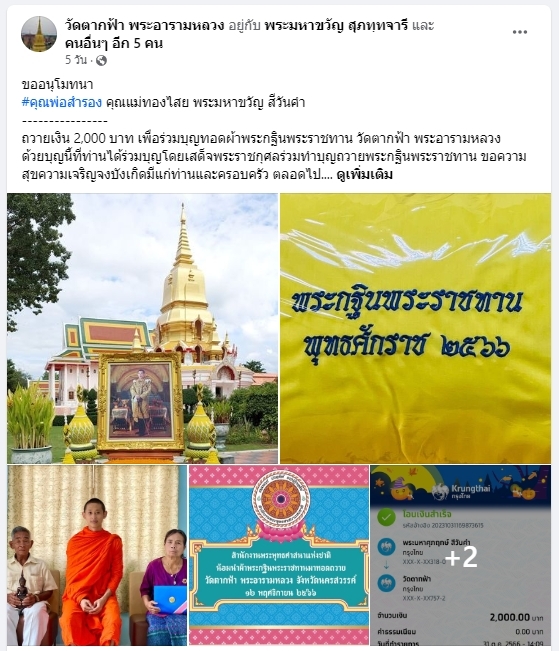Click the page profile avatar picture
Viewport: 559px width, 651px height.
[x=39, y=34]
